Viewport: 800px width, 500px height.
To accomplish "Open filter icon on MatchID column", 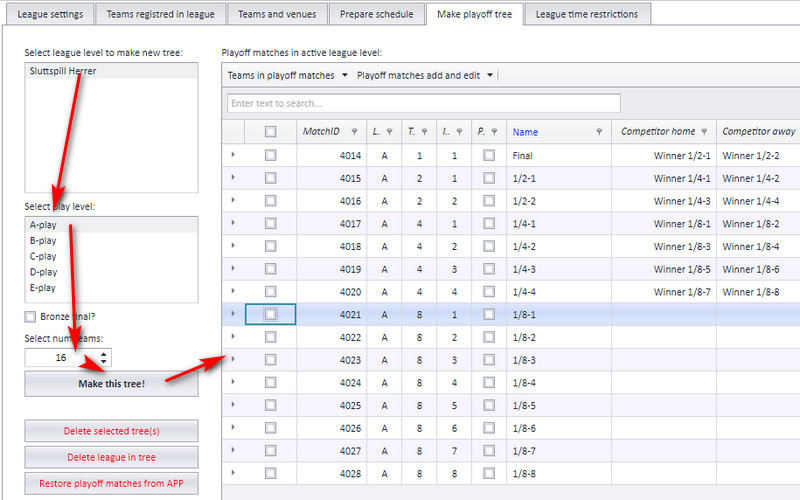I will [355, 132].
